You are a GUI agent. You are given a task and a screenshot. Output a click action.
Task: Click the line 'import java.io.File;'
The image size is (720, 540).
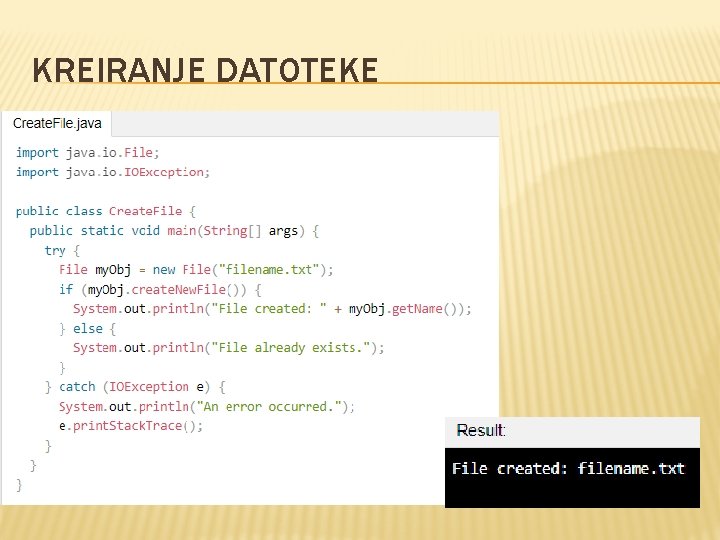88,152
